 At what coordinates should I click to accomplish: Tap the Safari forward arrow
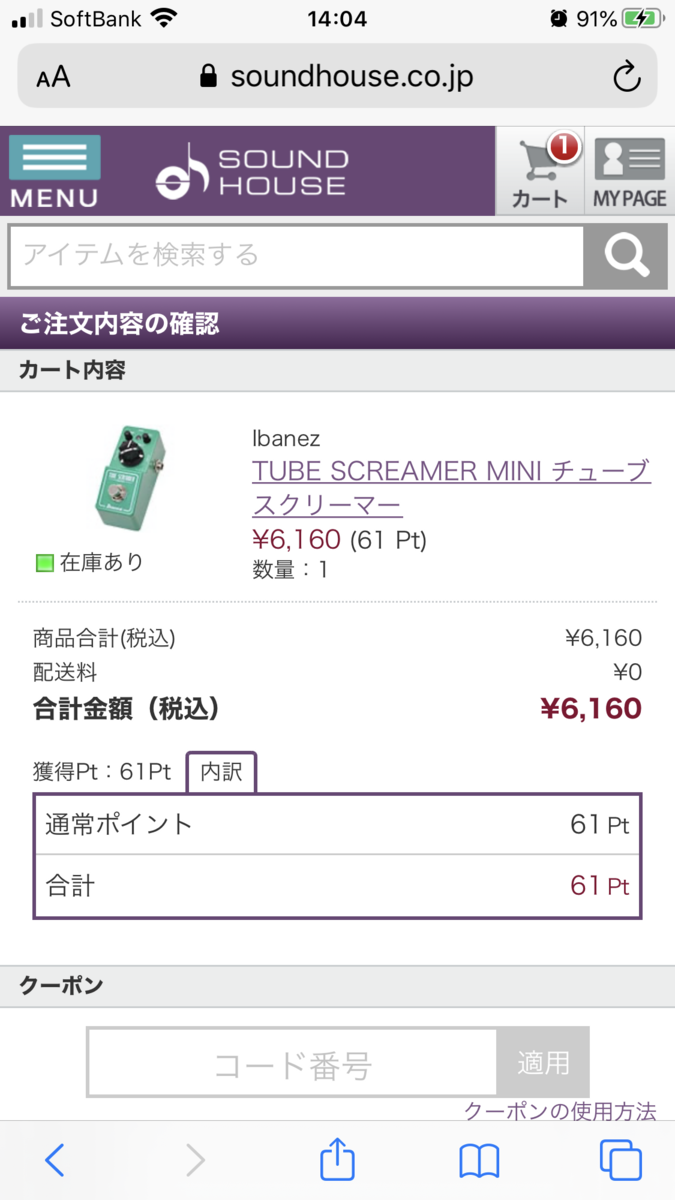click(195, 1160)
